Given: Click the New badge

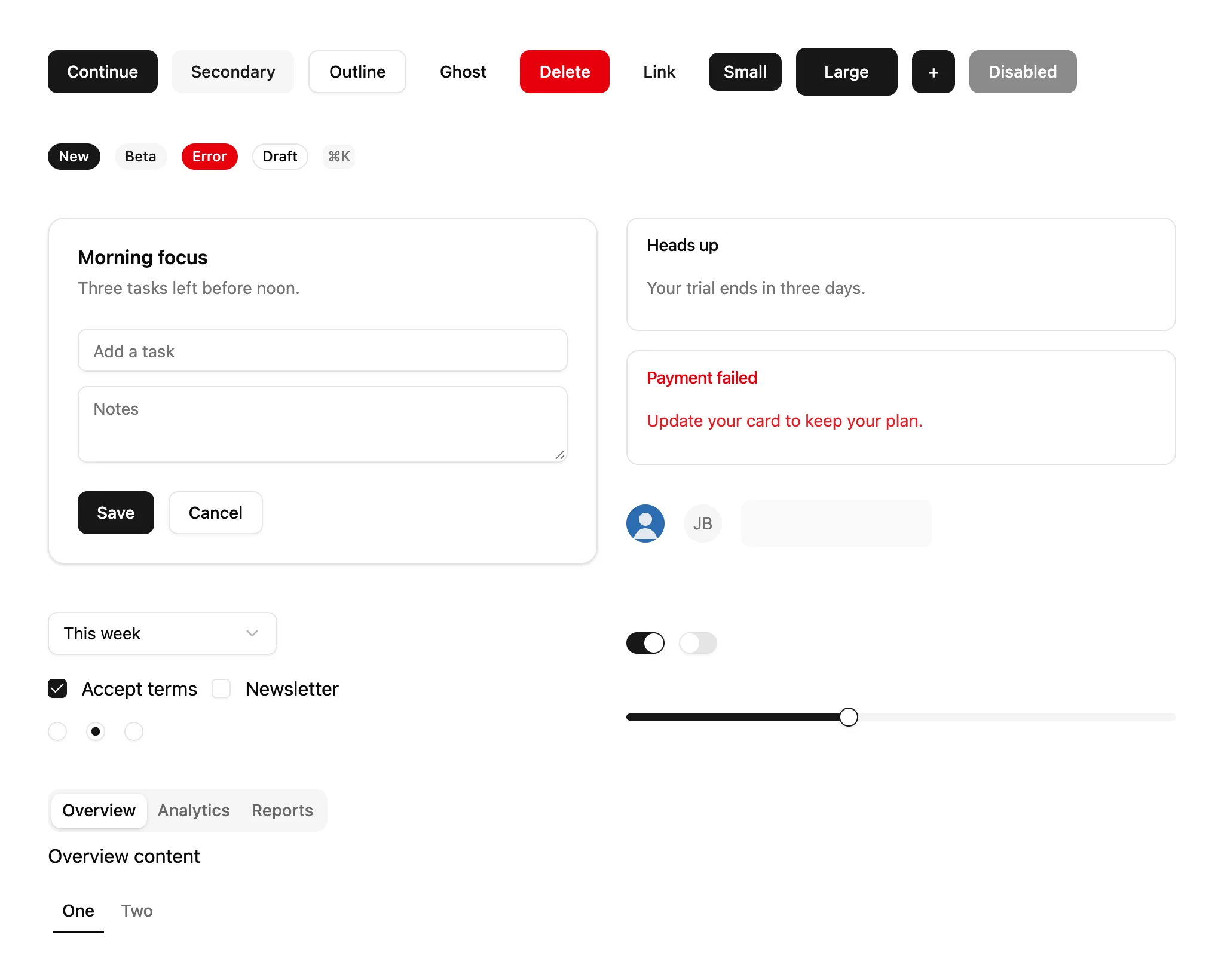Looking at the screenshot, I should point(74,157).
